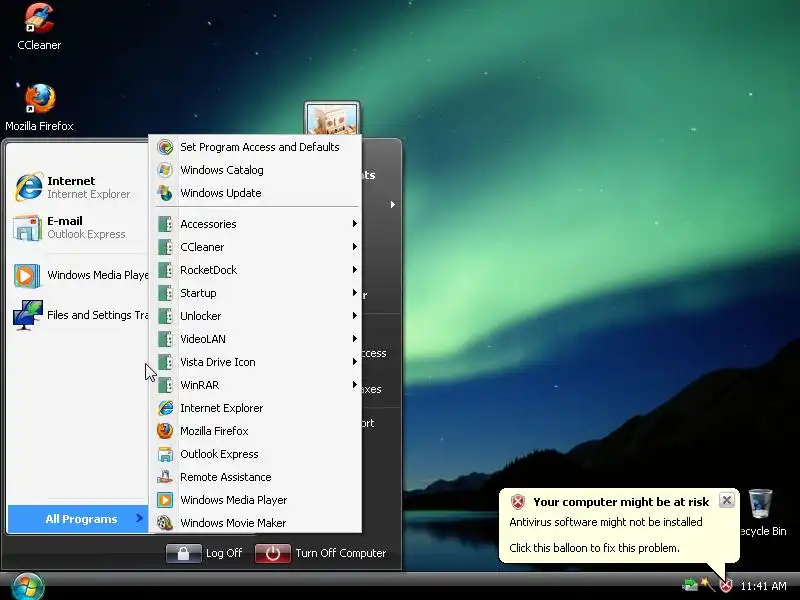This screenshot has height=600, width=800.
Task: Expand the CCleaner submenu arrow
Action: click(x=354, y=246)
